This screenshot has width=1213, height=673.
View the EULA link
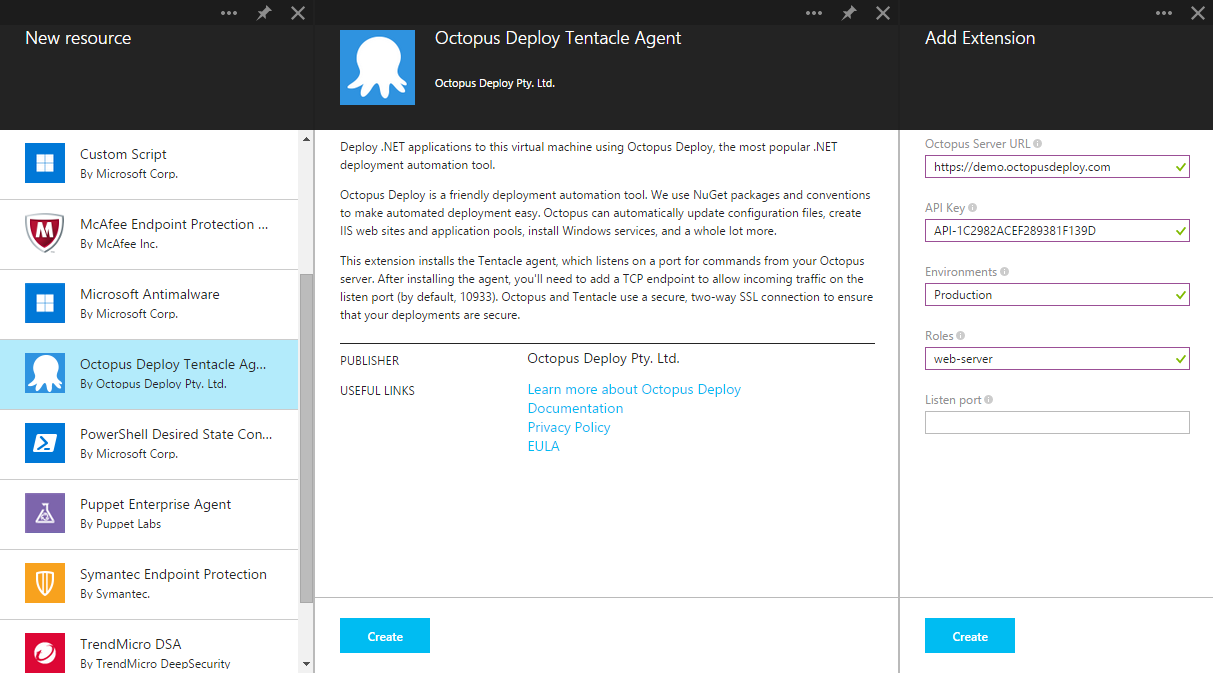[543, 446]
